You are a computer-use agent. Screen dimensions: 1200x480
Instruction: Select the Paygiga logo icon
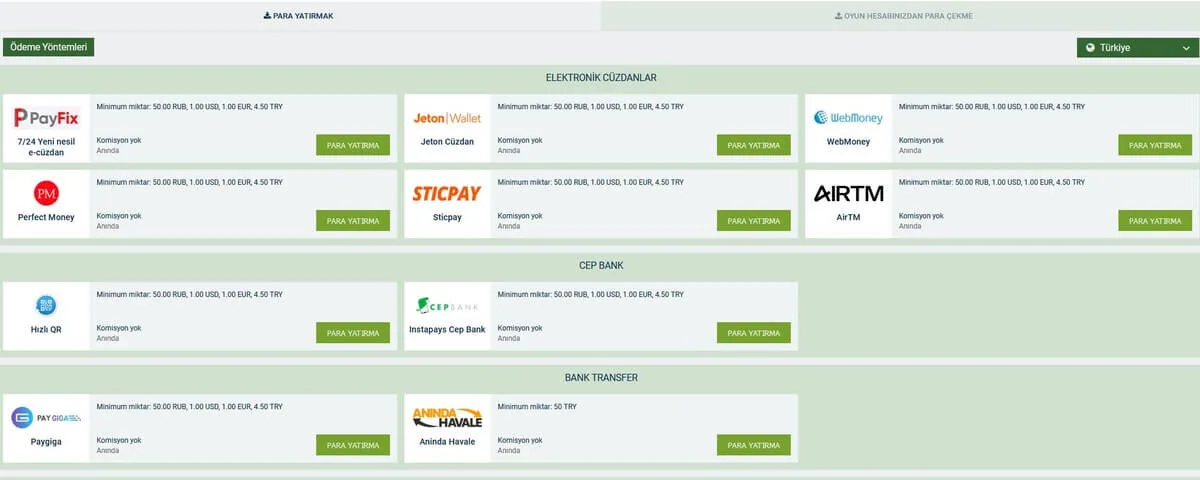(x=46, y=417)
